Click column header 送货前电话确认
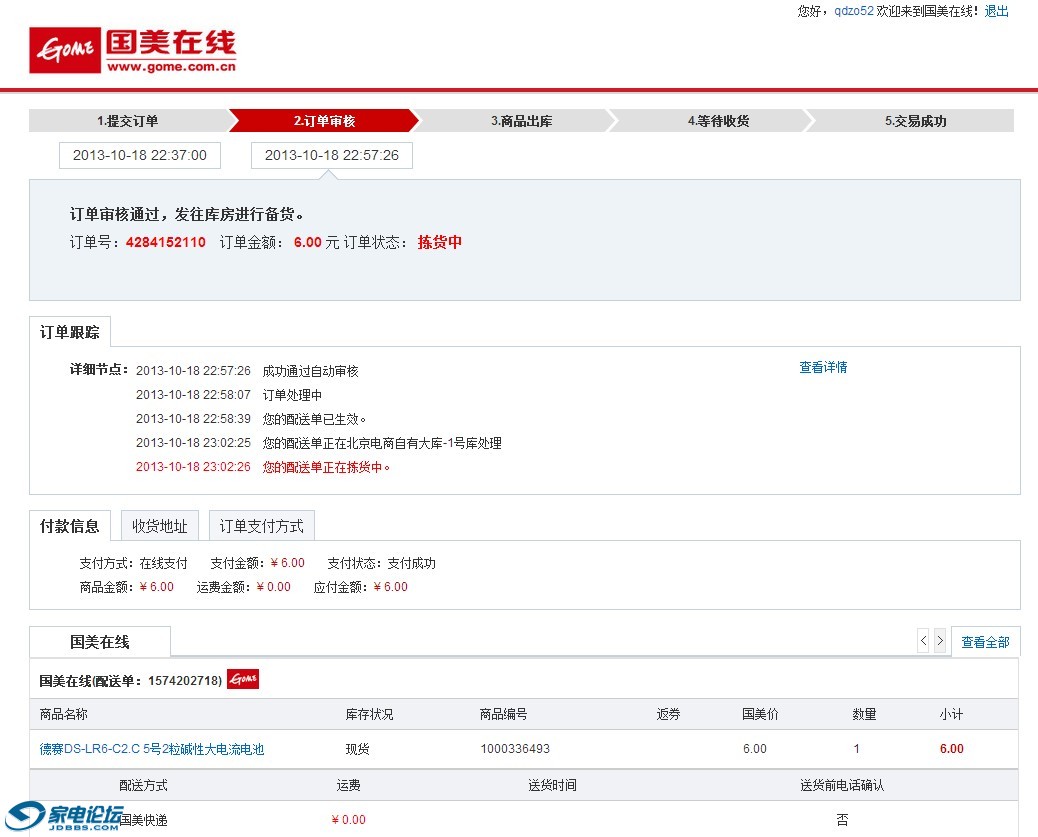 point(842,785)
